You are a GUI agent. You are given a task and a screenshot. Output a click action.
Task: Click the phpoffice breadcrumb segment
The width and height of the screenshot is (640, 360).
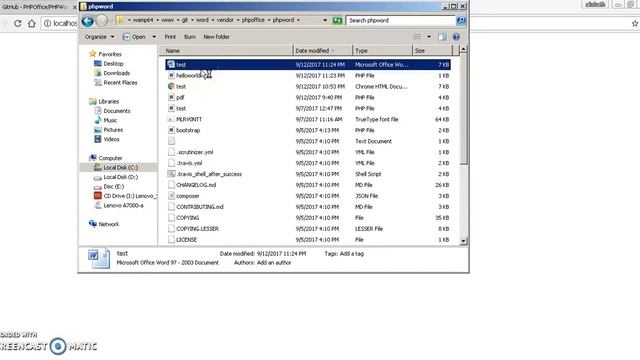coord(253,20)
